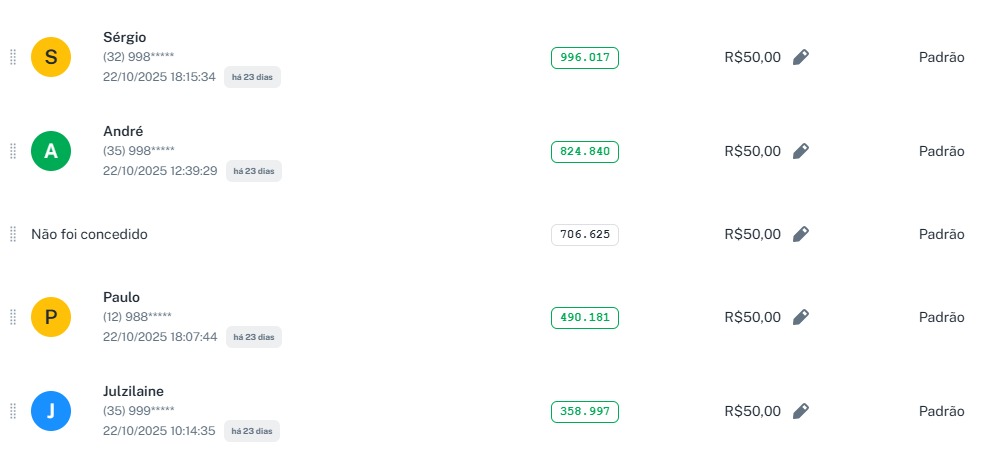Screen dimensions: 1002x473
Task: Click the ungranted number 706.625
Action: coord(585,234)
